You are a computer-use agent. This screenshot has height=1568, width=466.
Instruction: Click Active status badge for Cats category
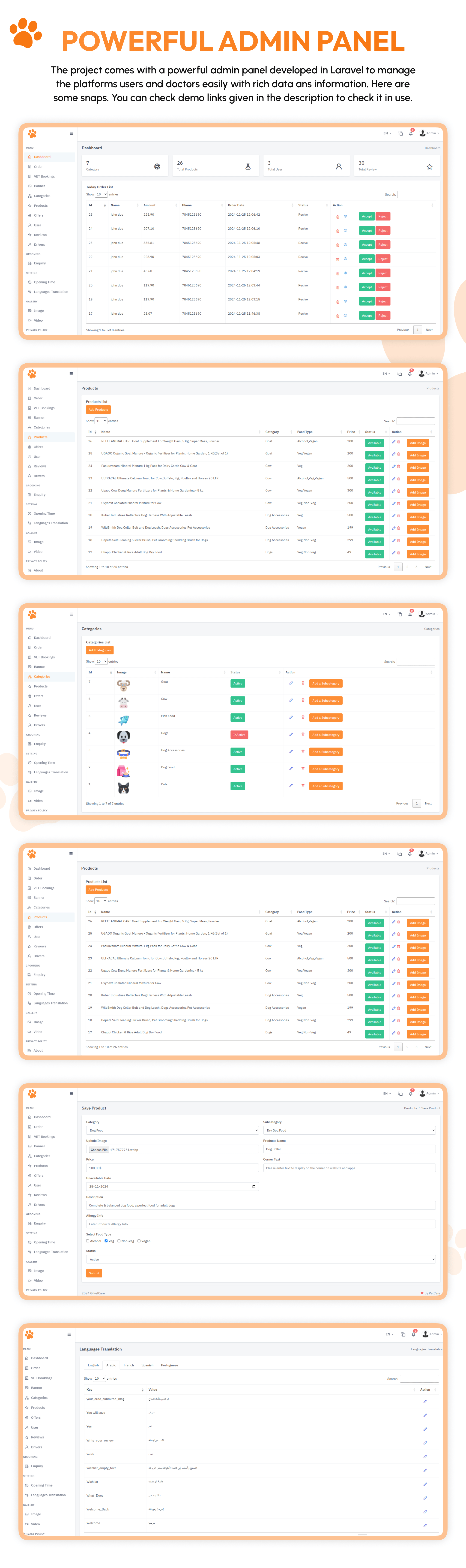[x=238, y=786]
